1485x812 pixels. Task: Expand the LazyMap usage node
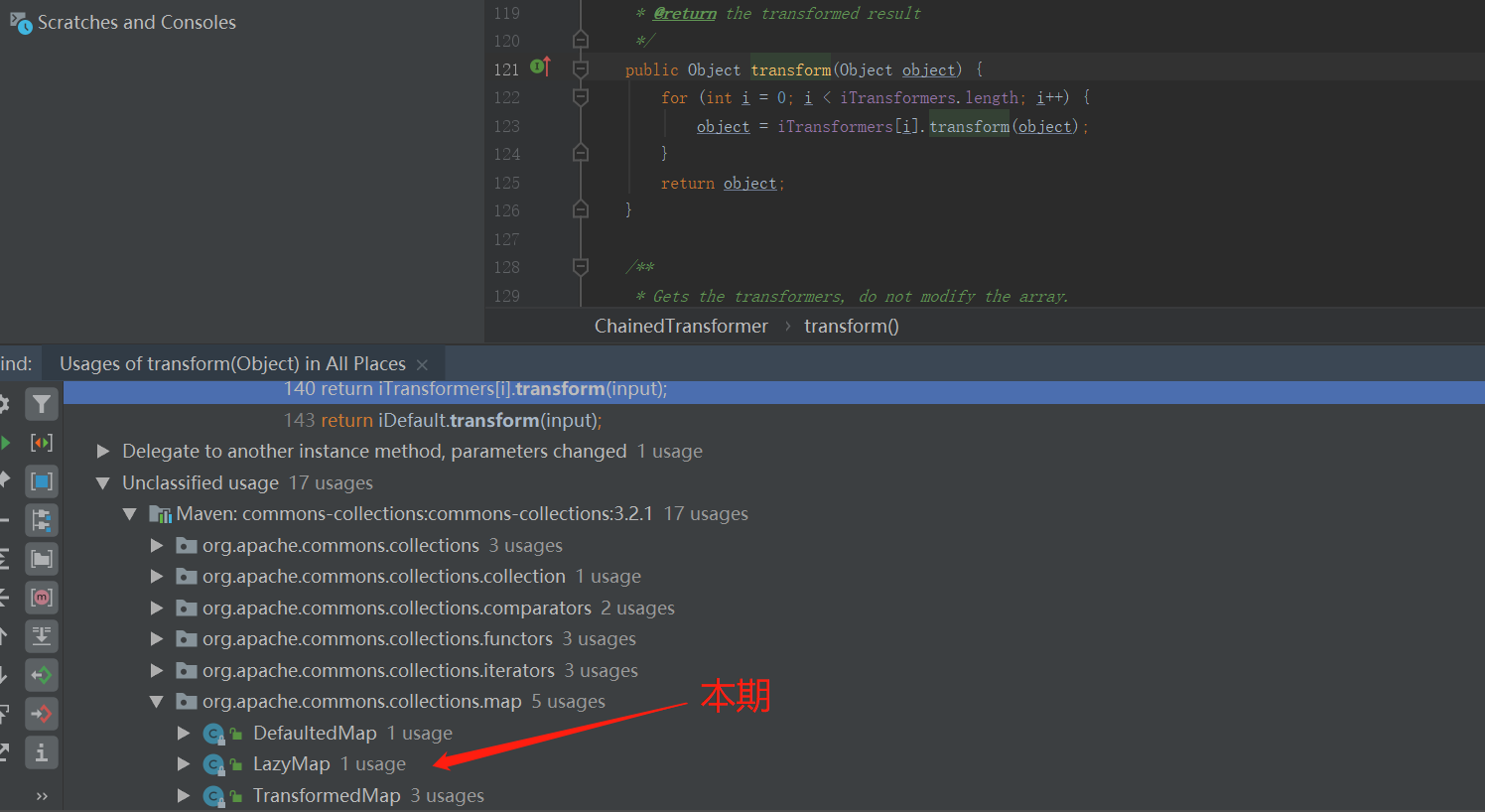[x=184, y=764]
